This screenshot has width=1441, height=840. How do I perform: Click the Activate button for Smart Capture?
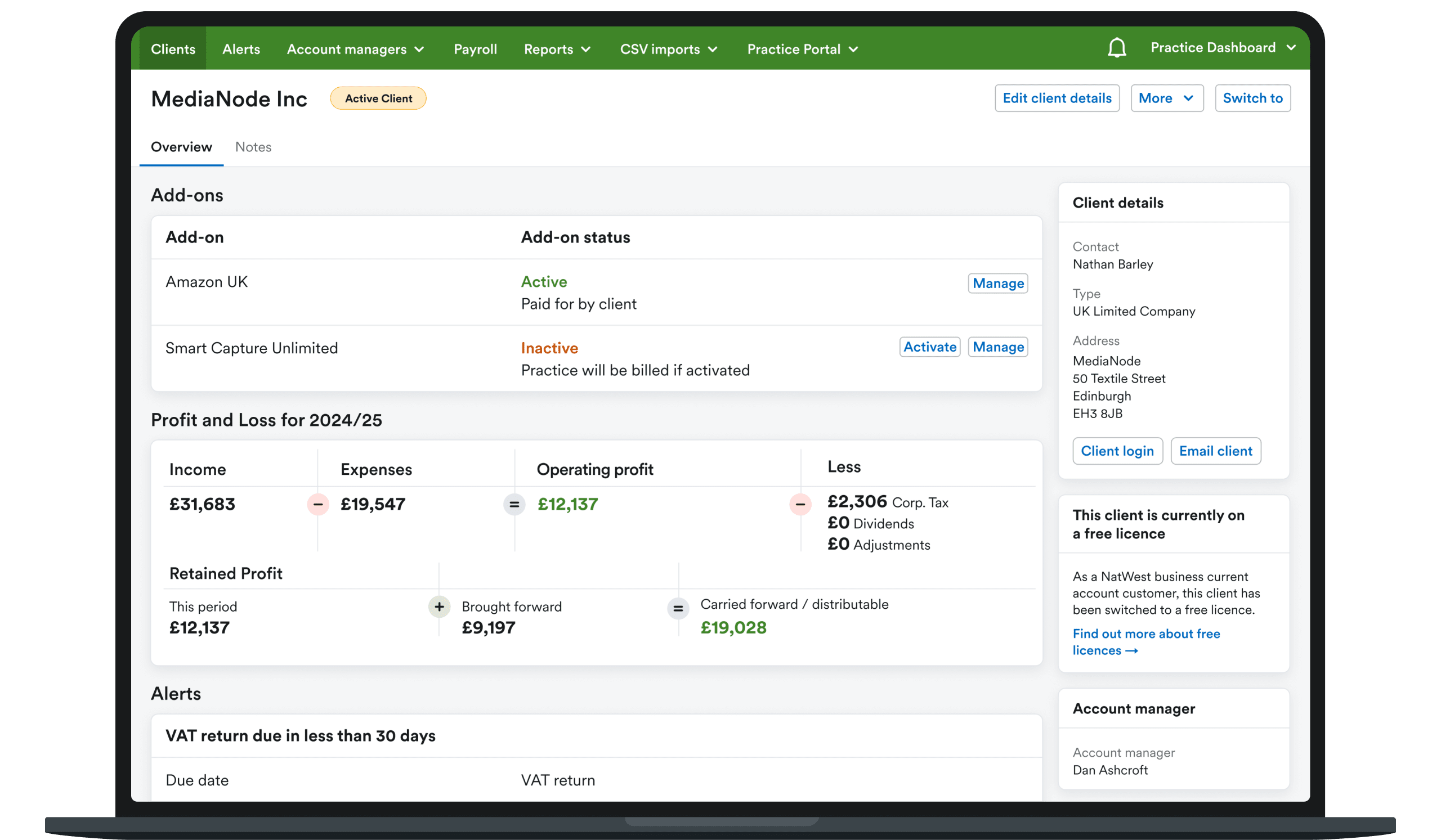click(929, 348)
